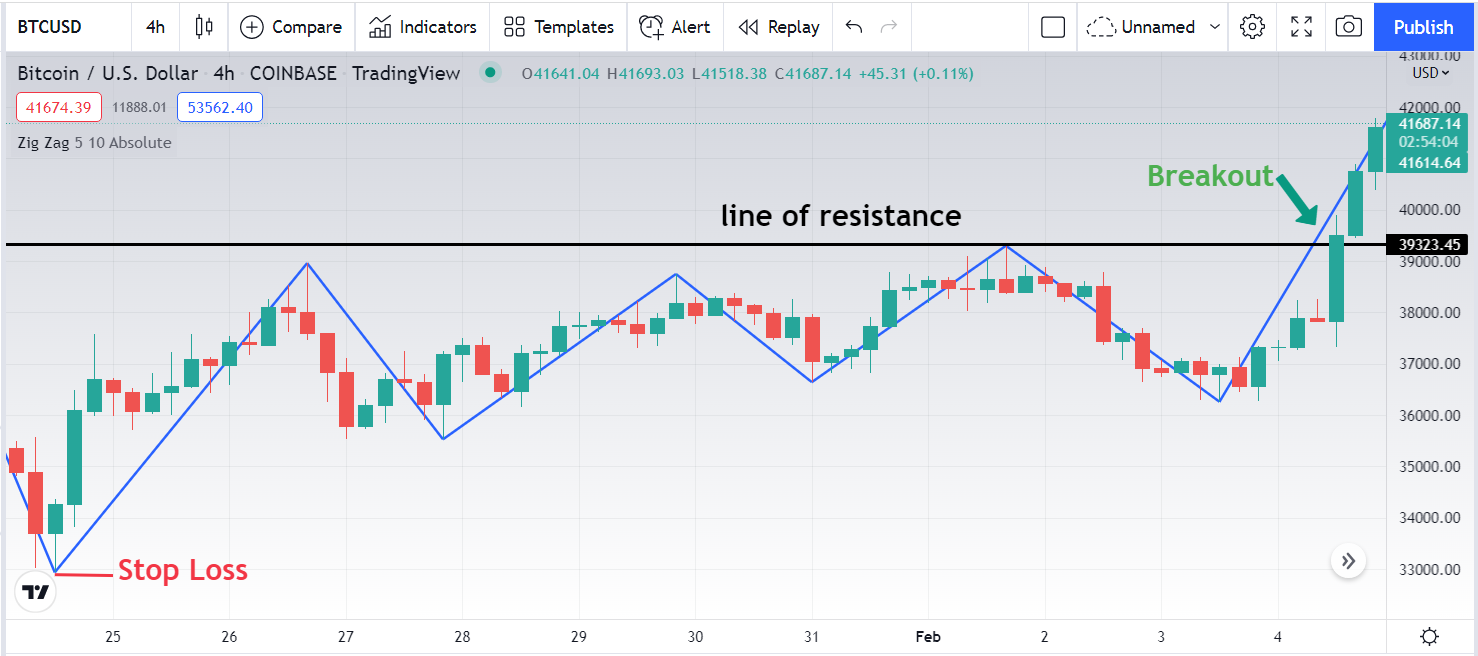Open the layout select square button
This screenshot has height=656, width=1478.
(x=1053, y=27)
